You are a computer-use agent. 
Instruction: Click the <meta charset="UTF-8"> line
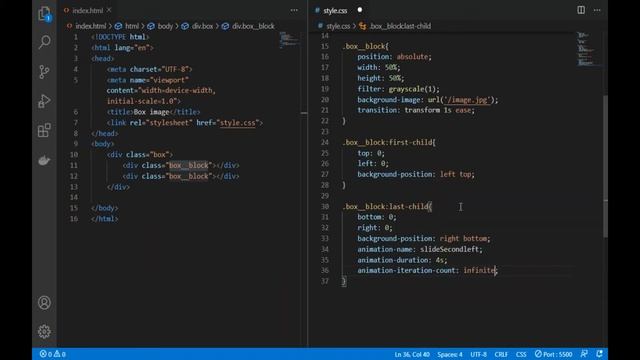[149, 69]
